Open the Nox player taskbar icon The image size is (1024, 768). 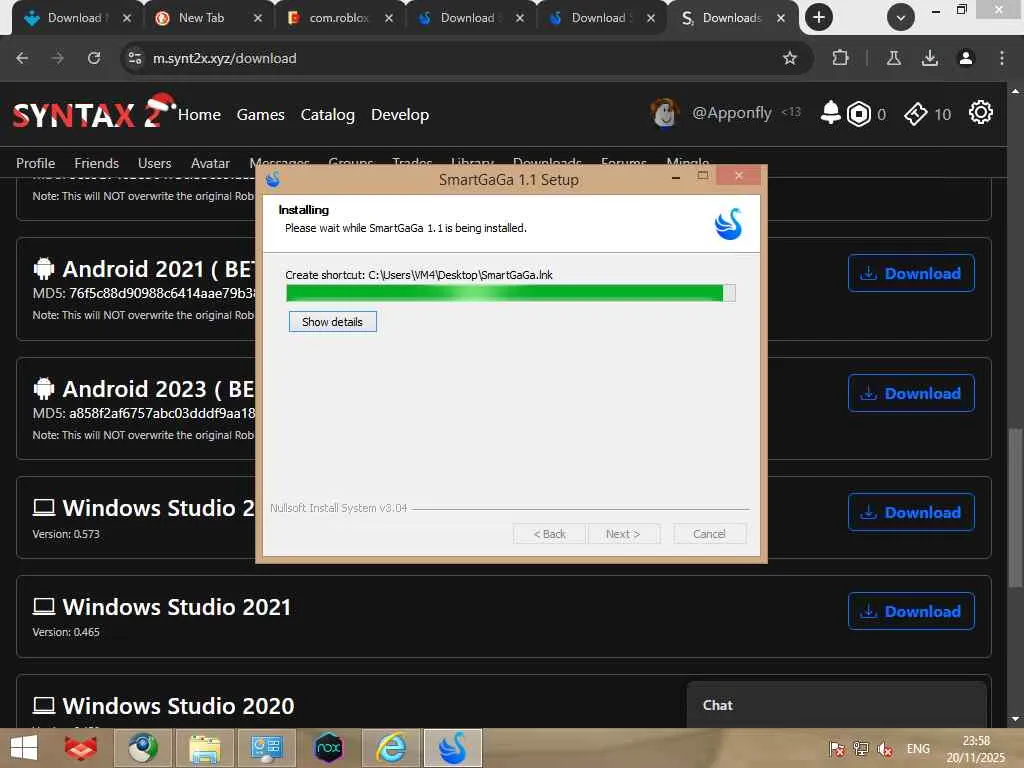tap(328, 748)
